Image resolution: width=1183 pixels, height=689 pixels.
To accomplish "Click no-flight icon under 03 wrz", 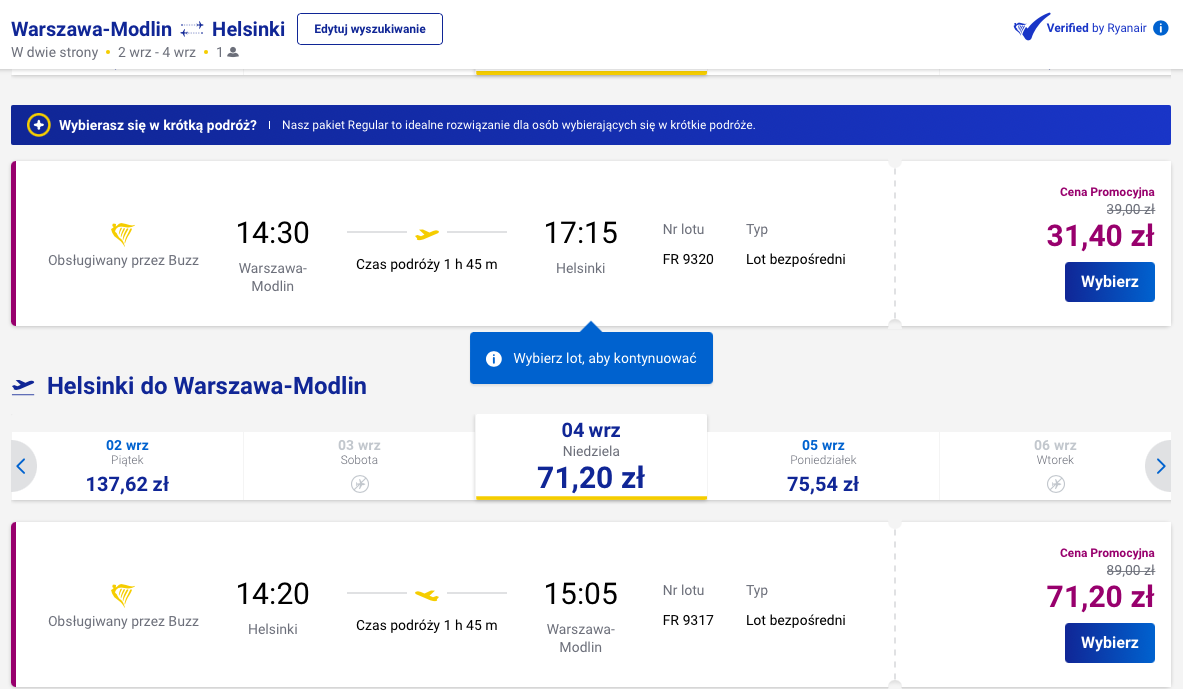I will pyautogui.click(x=360, y=484).
